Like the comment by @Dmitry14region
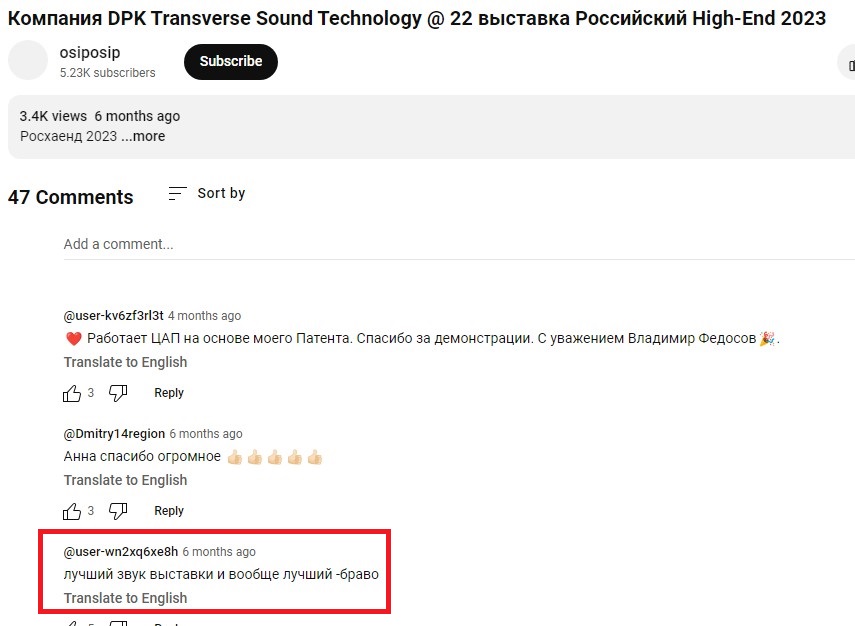Screen dimensions: 855x626 tap(71, 511)
